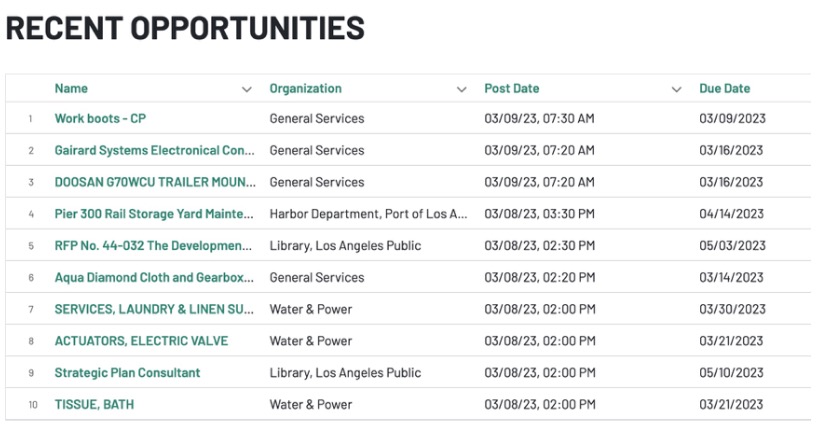Open SERVICES, LAUNDRY & LINEN listing
830x447 pixels.
[153, 309]
